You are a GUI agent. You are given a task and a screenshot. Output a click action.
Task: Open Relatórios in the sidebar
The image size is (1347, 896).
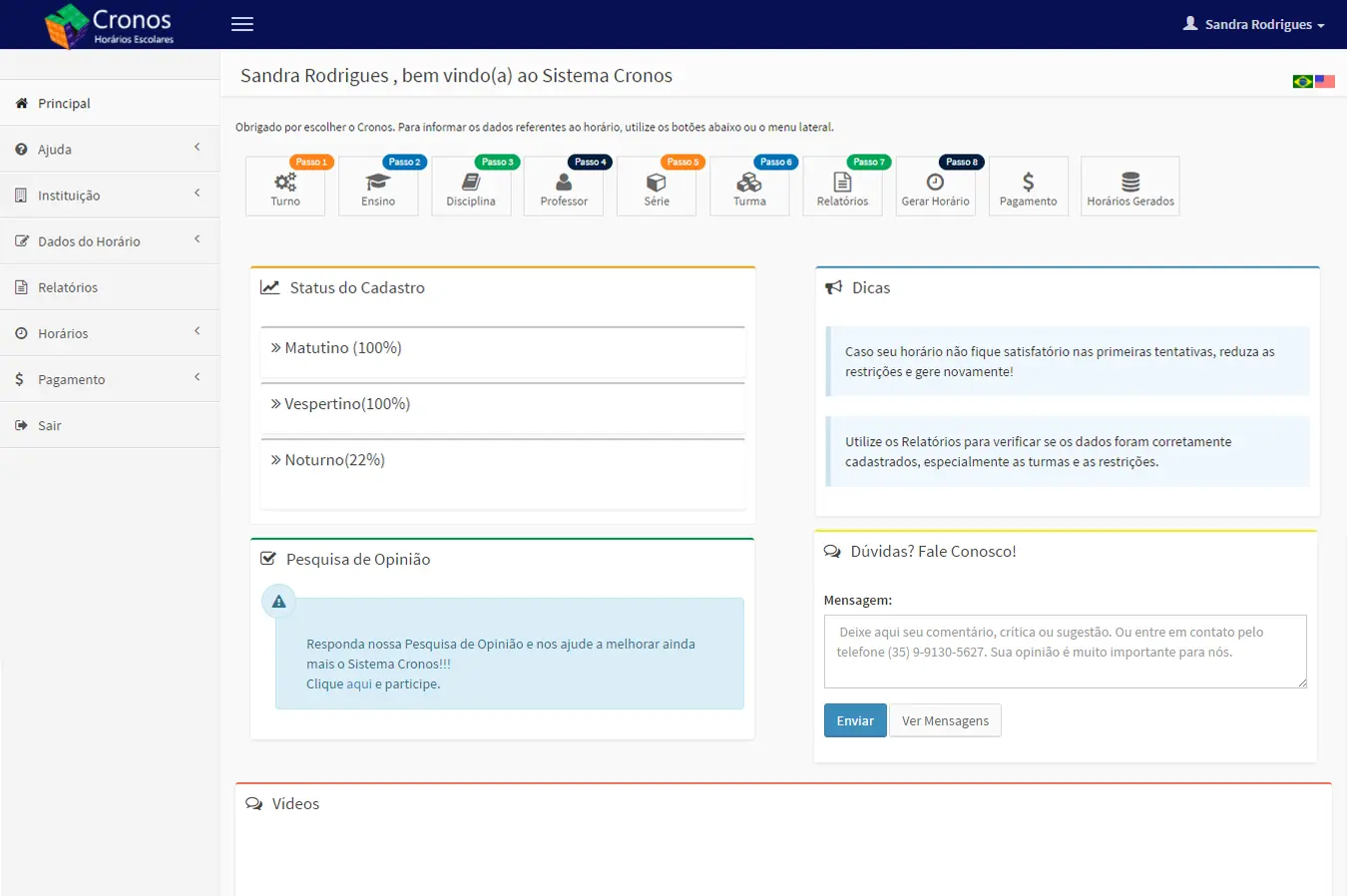pyautogui.click(x=110, y=286)
